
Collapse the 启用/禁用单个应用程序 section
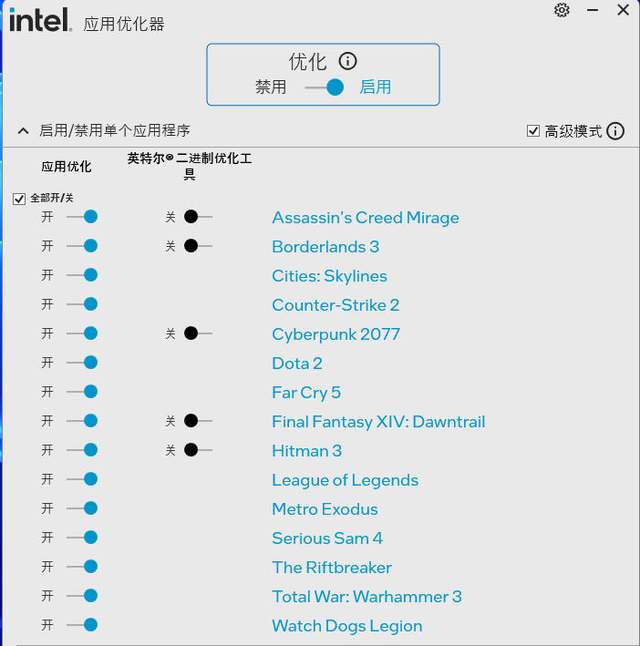click(x=23, y=131)
